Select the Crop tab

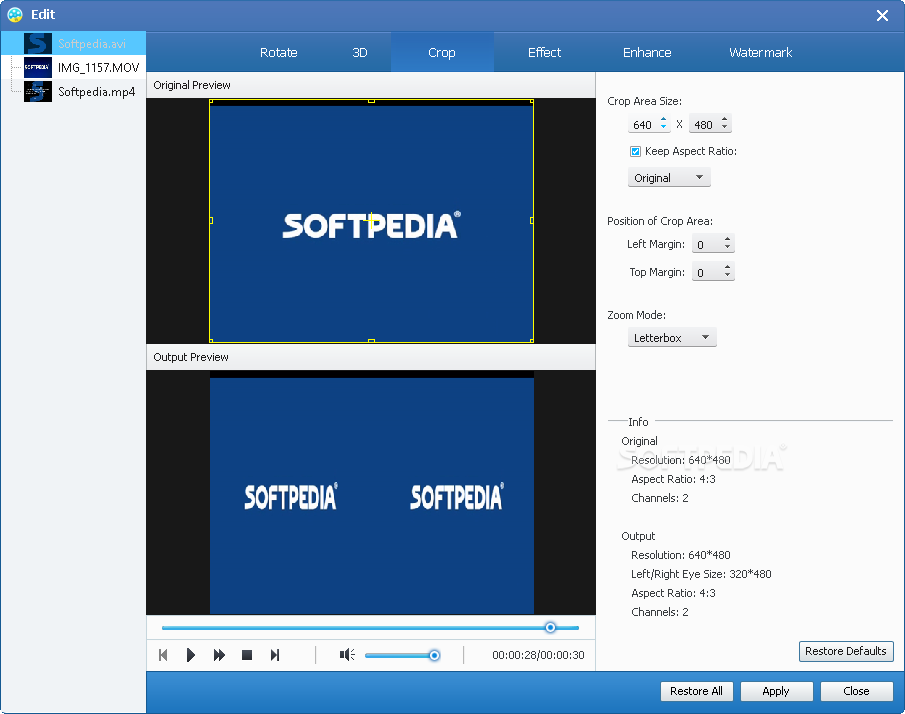pos(442,53)
